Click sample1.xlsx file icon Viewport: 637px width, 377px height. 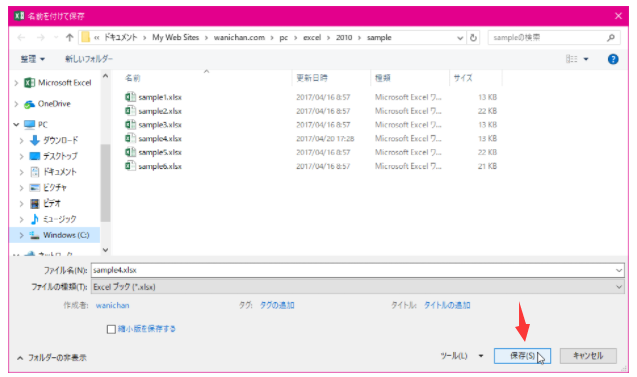click(130, 97)
